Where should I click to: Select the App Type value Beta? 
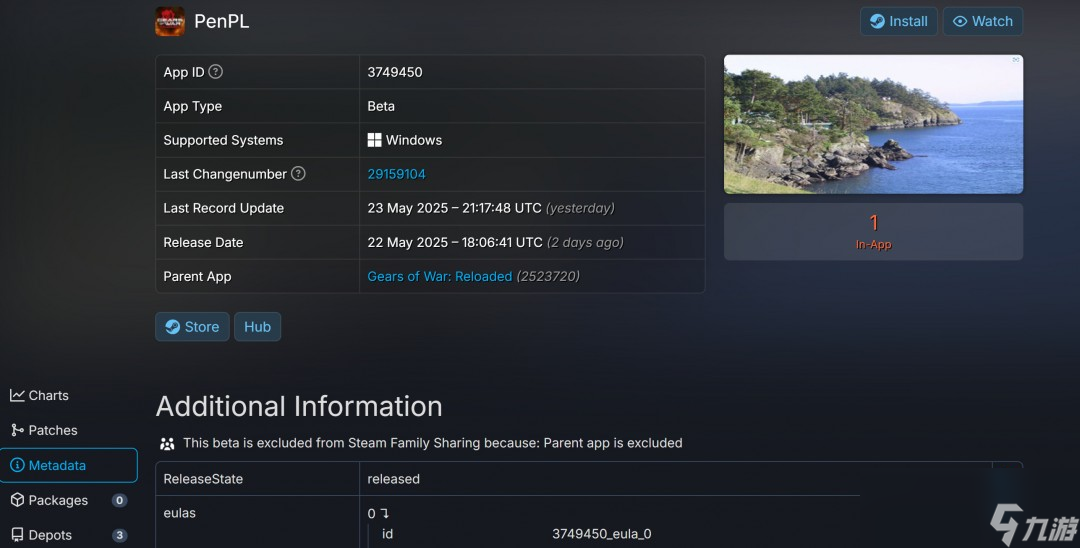point(381,106)
